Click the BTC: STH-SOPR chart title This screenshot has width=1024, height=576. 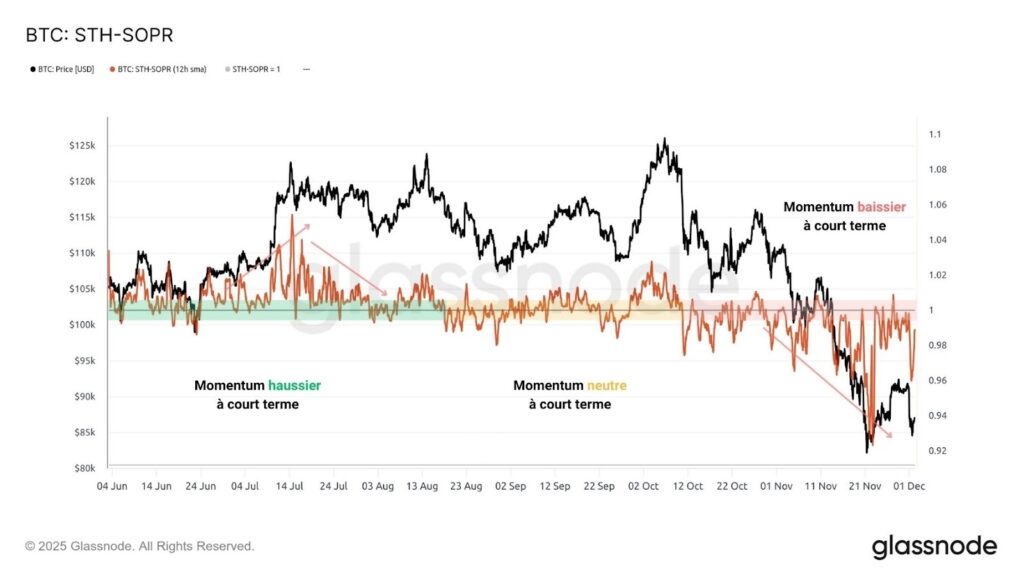(99, 35)
